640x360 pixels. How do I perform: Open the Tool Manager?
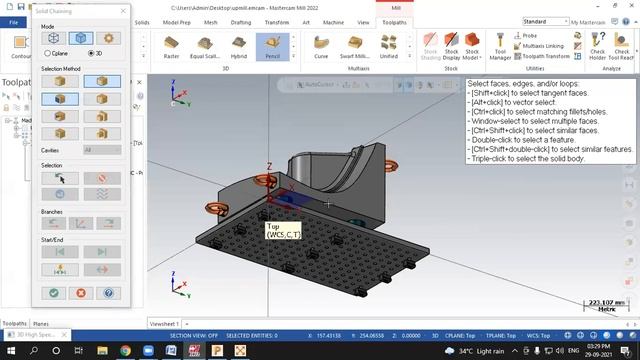(x=500, y=47)
